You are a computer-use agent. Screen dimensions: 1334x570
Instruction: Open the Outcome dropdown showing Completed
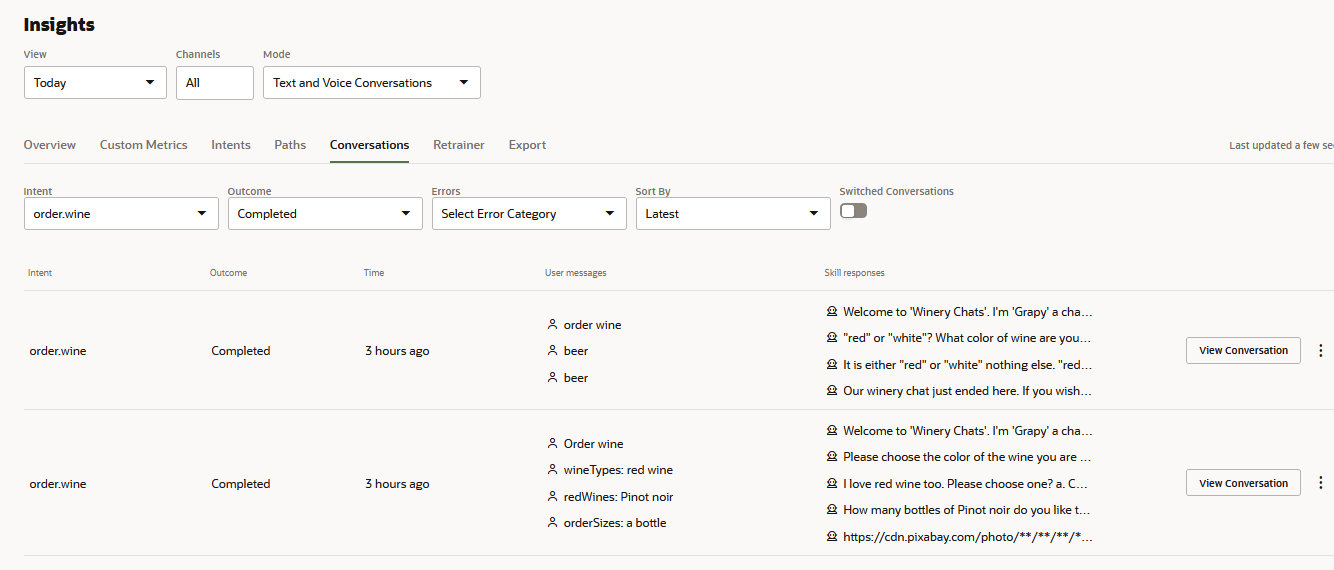click(325, 214)
